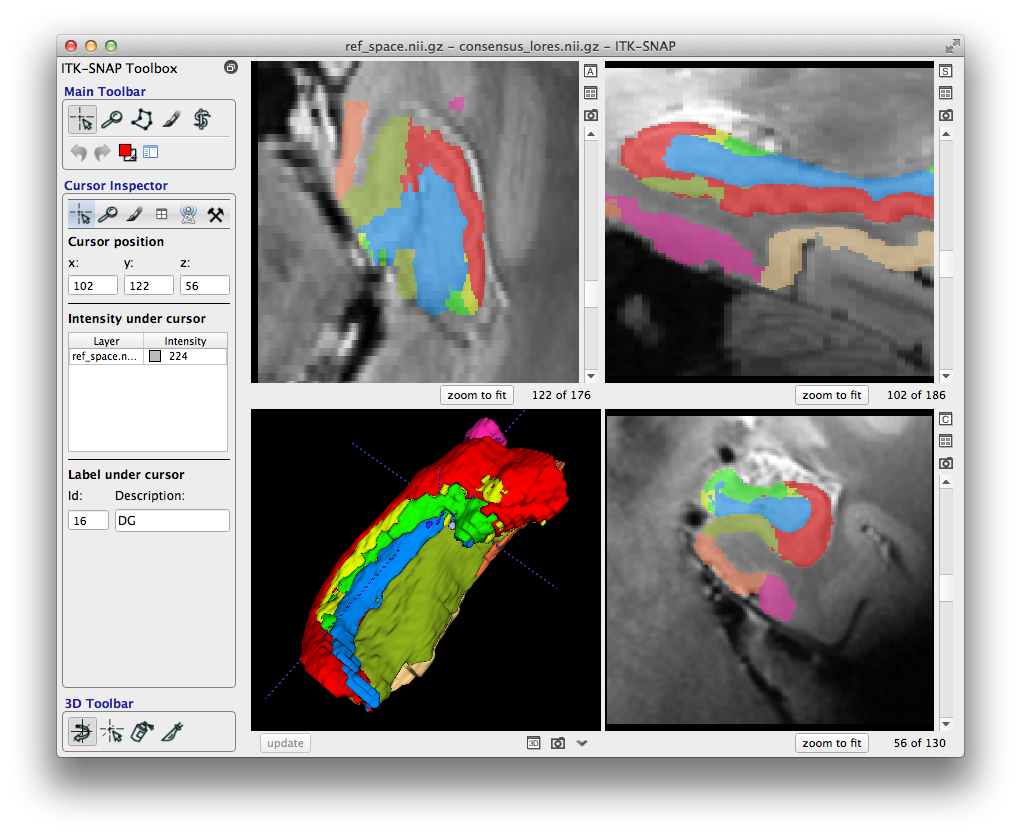Select the 3D Spray Can tool
The width and height of the screenshot is (1021, 836).
point(142,732)
